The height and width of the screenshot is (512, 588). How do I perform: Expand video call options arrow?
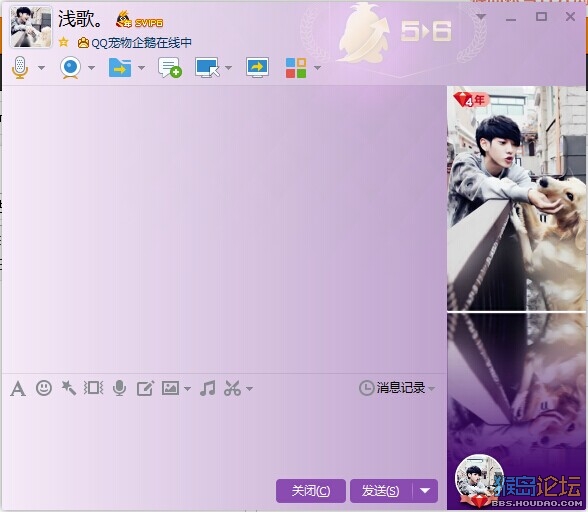point(91,68)
